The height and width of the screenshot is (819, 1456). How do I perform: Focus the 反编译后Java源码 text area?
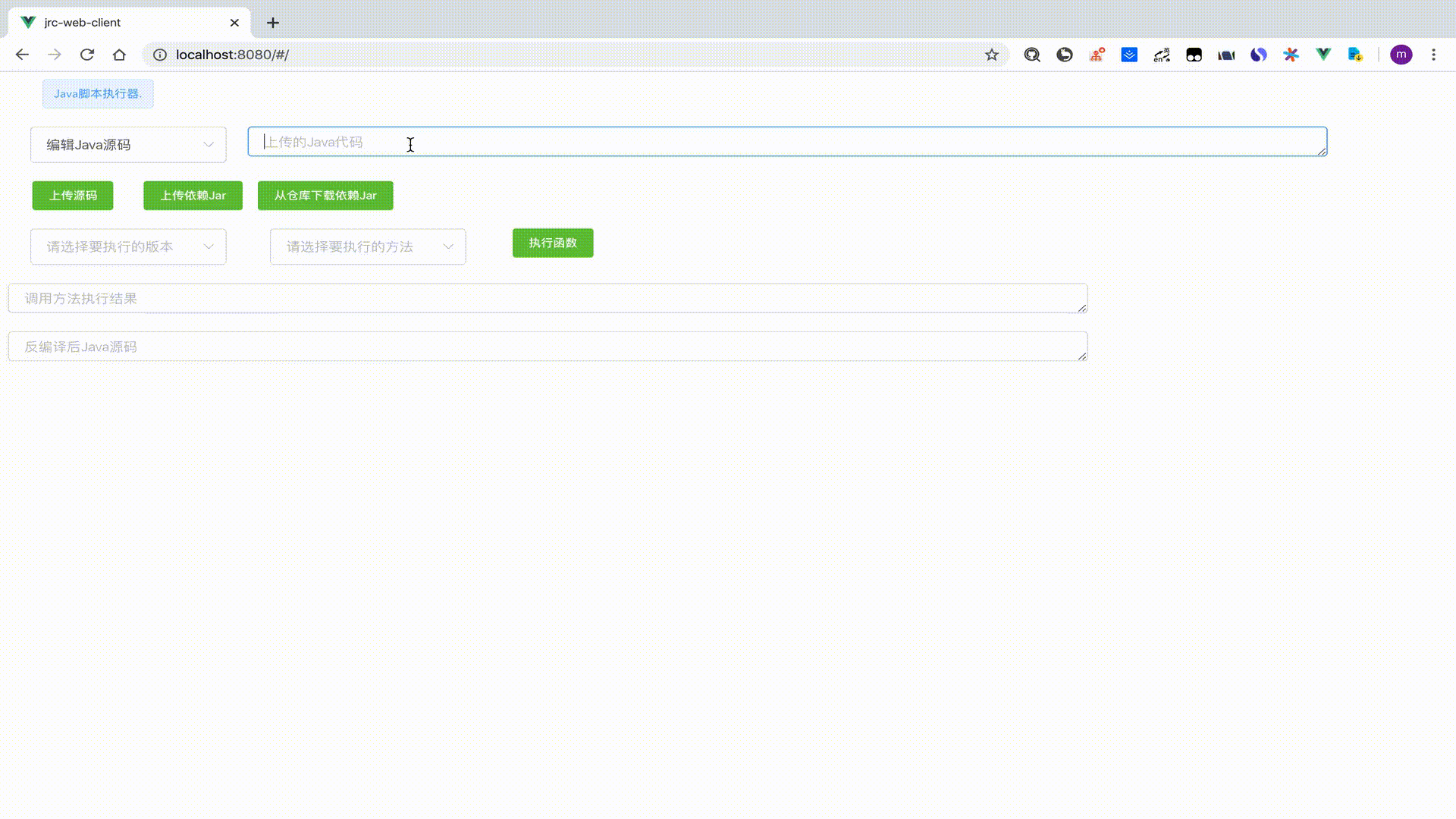point(546,347)
